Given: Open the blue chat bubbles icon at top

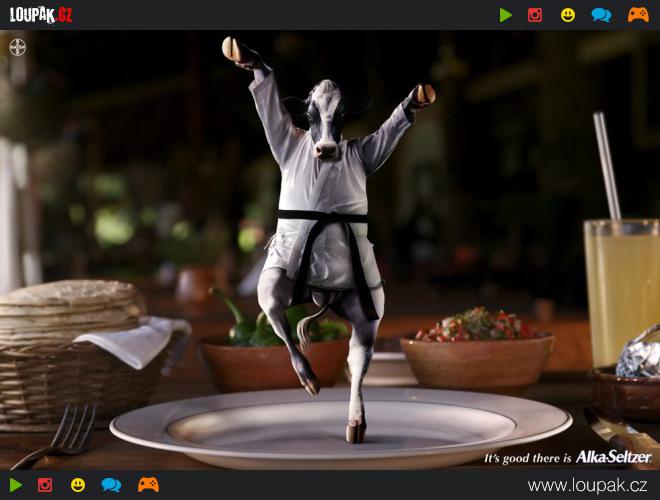Looking at the screenshot, I should coord(601,15).
